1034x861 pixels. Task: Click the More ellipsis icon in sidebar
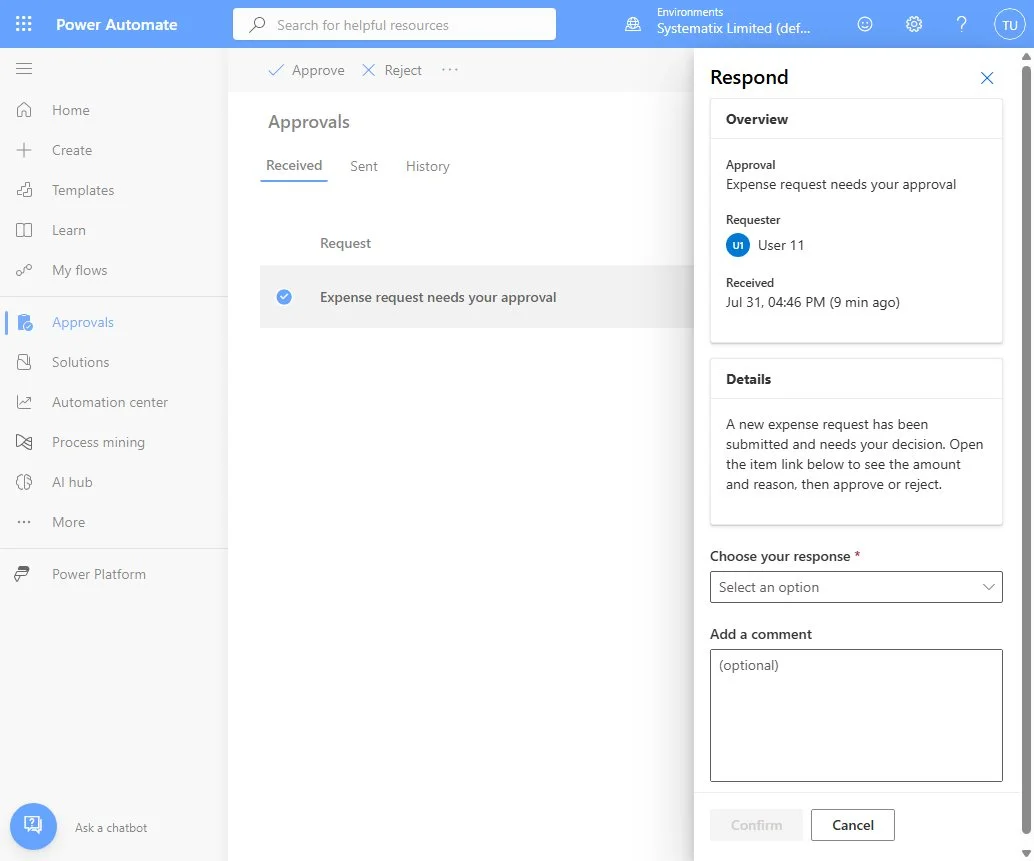pos(24,522)
